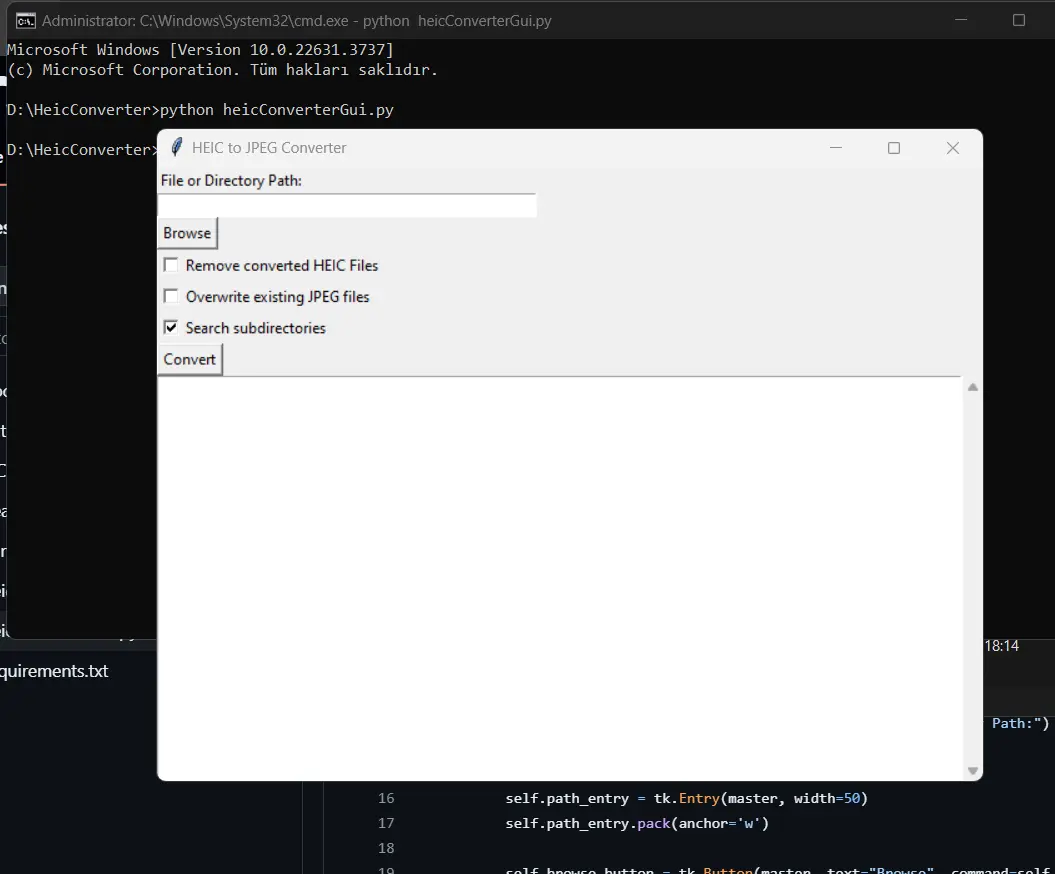Click the 'HEIC to JPEG Converter' title text
The height and width of the screenshot is (874, 1055).
click(269, 148)
